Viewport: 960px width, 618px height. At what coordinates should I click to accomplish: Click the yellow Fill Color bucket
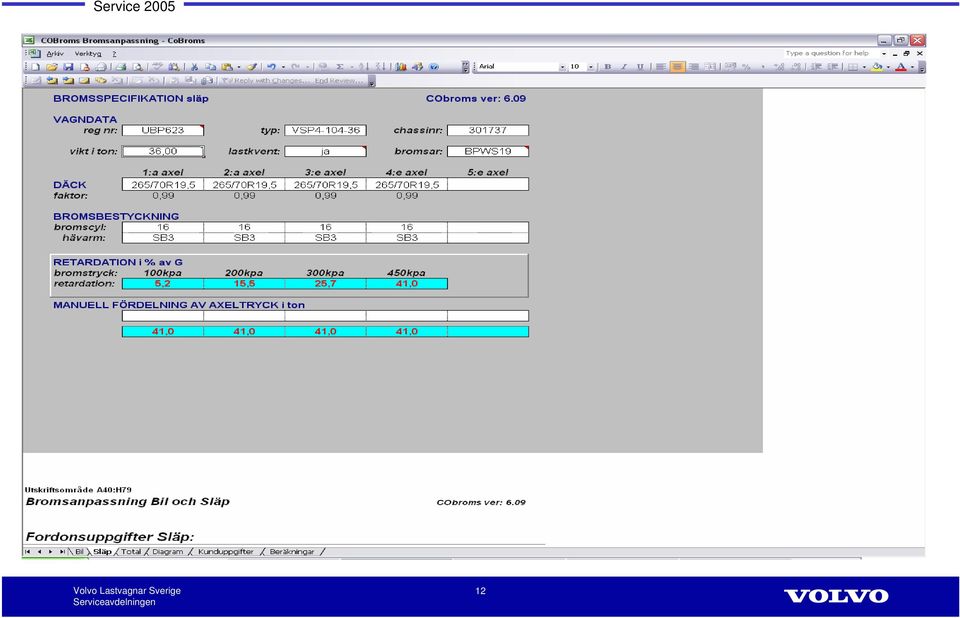pyautogui.click(x=877, y=67)
